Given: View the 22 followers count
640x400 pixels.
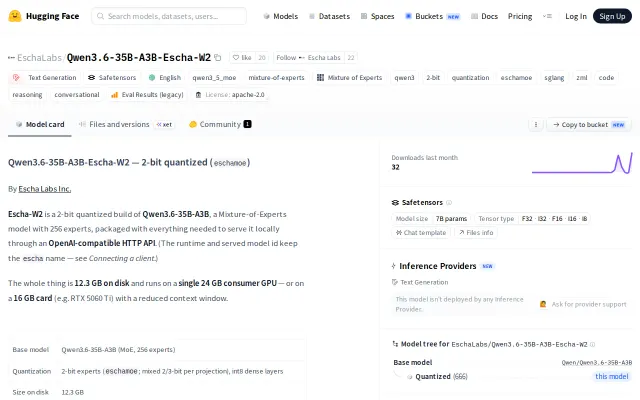Looking at the screenshot, I should point(351,58).
